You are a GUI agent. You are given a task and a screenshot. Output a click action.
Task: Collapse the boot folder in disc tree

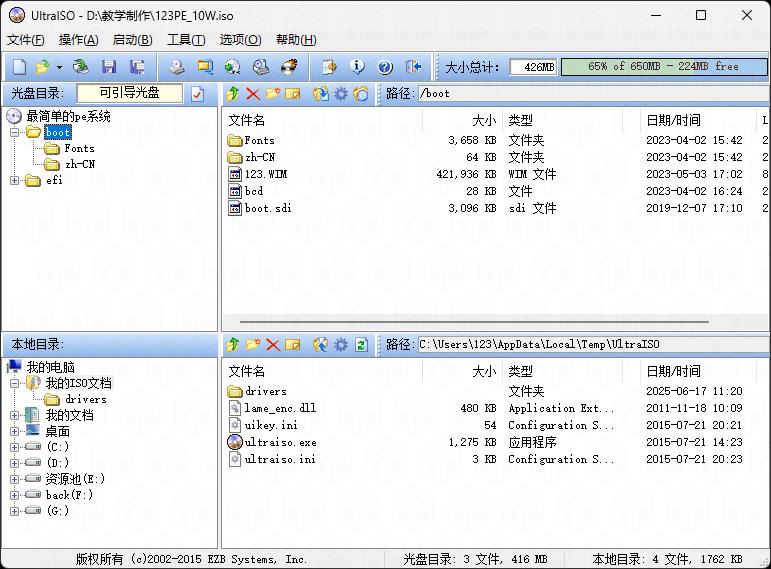(15, 133)
